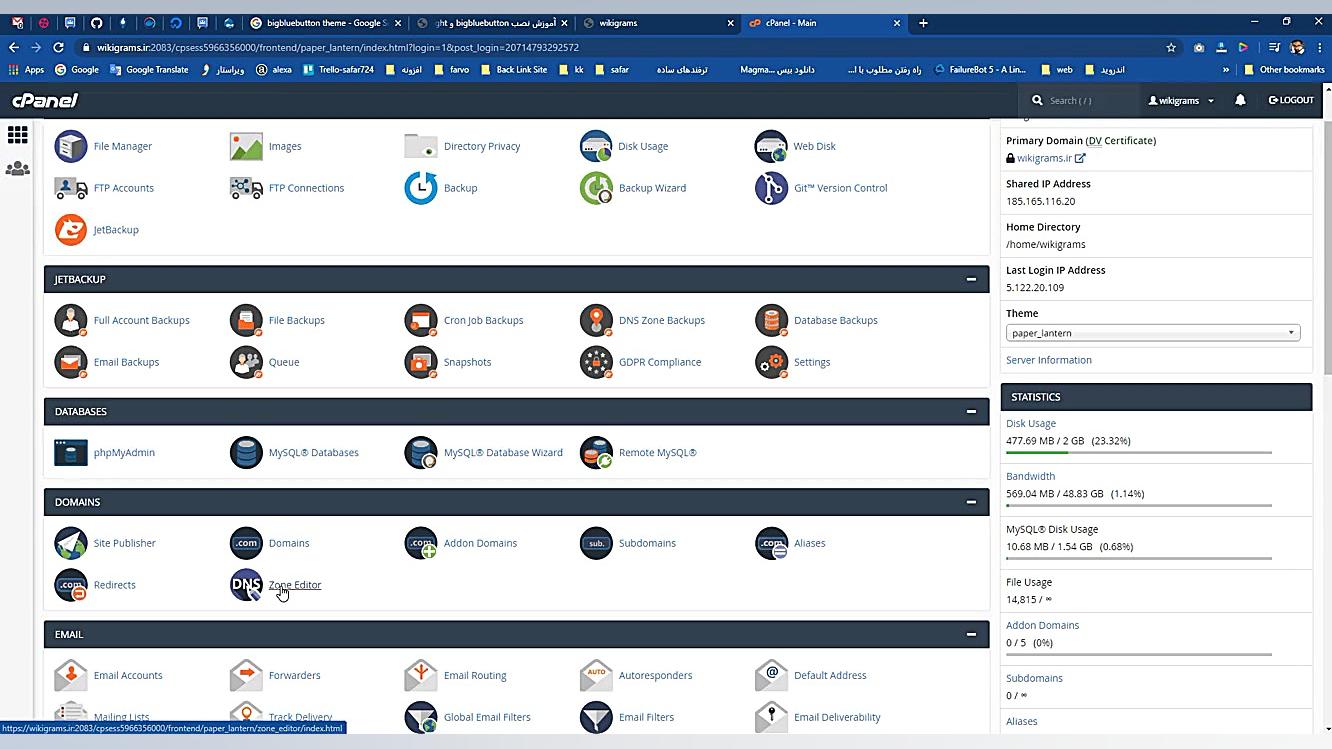Open the User Manager sidebar icon
This screenshot has width=1332, height=749.
coord(18,169)
